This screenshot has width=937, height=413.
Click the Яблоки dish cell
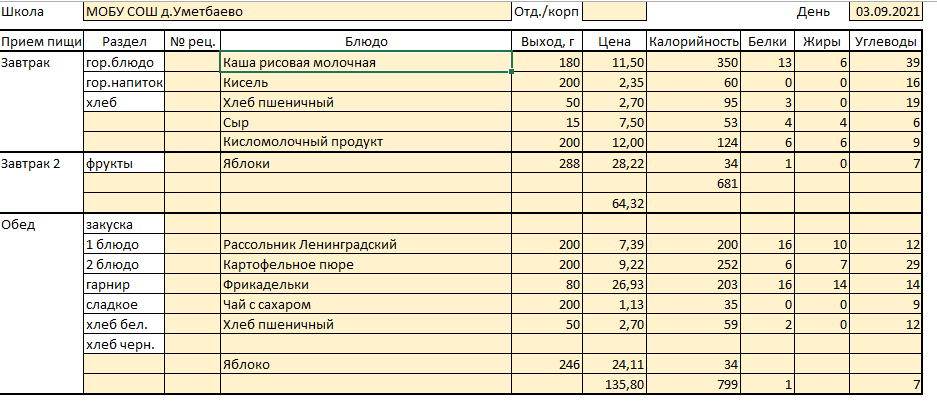click(x=366, y=164)
